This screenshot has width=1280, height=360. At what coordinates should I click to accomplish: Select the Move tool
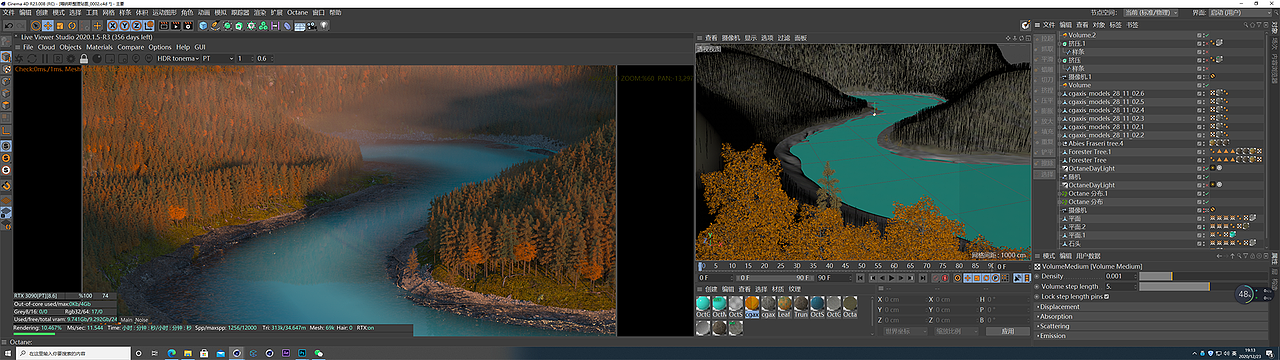pos(48,26)
